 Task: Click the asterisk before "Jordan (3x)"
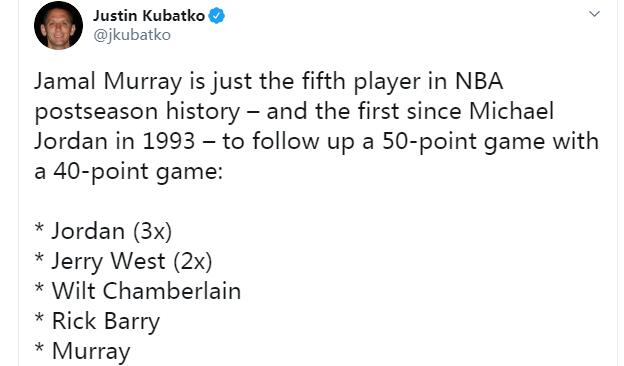pyautogui.click(x=39, y=228)
